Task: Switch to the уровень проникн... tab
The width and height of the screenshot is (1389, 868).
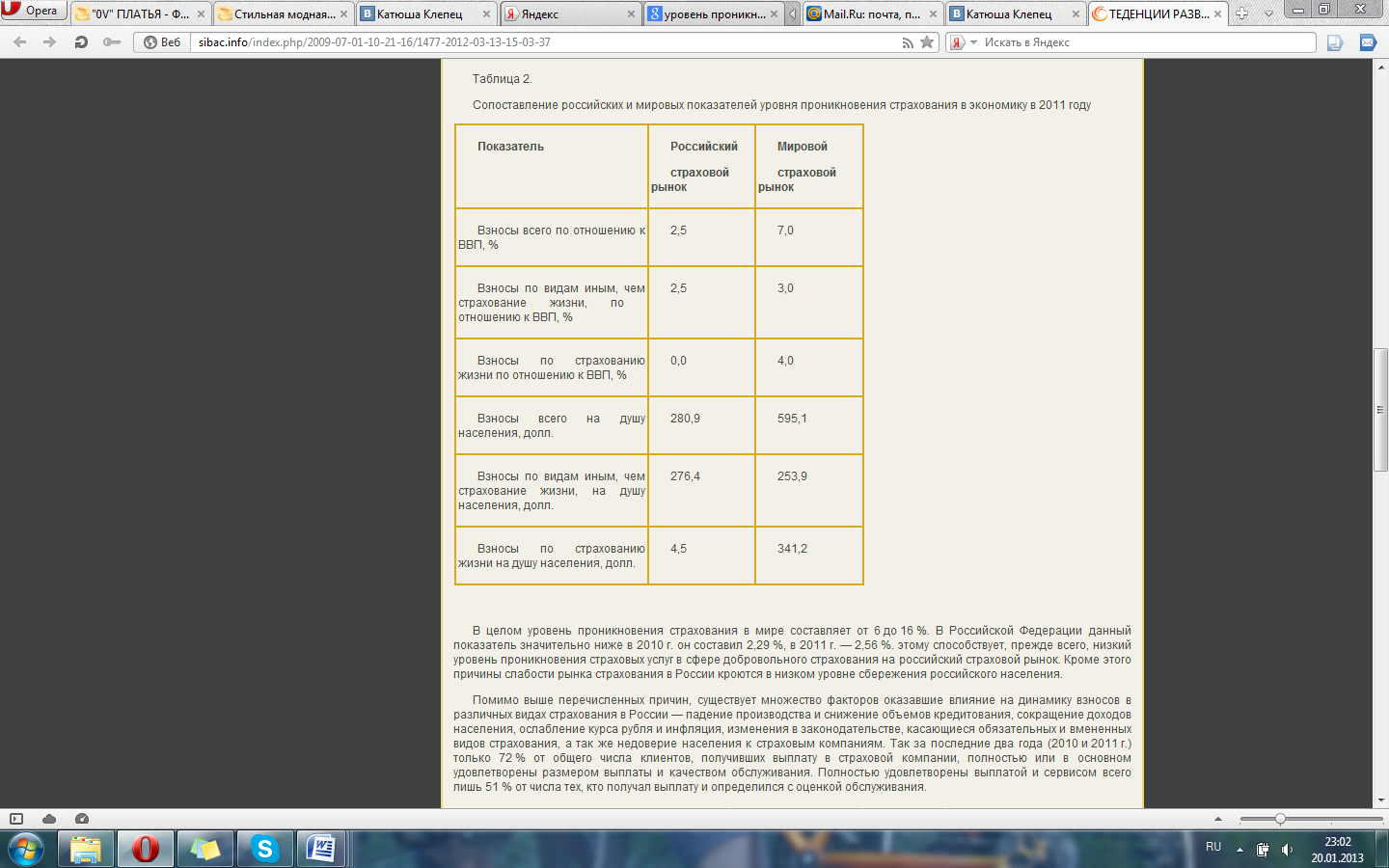Action: [x=714, y=14]
